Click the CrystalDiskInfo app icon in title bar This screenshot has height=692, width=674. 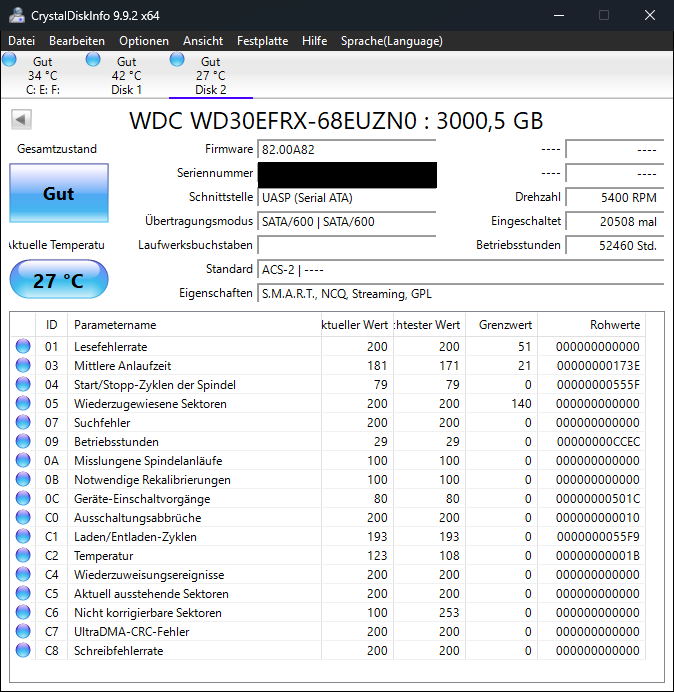point(17,15)
